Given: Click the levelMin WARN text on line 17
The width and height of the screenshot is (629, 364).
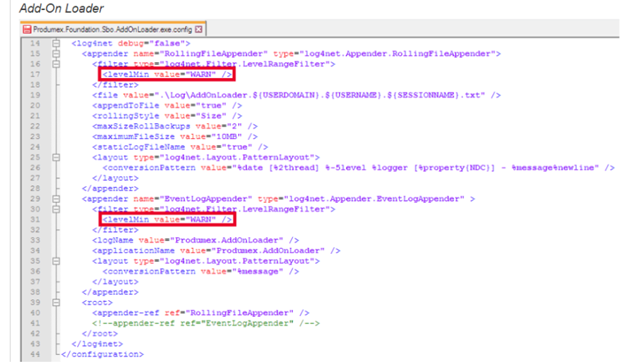Looking at the screenshot, I should (x=167, y=74).
